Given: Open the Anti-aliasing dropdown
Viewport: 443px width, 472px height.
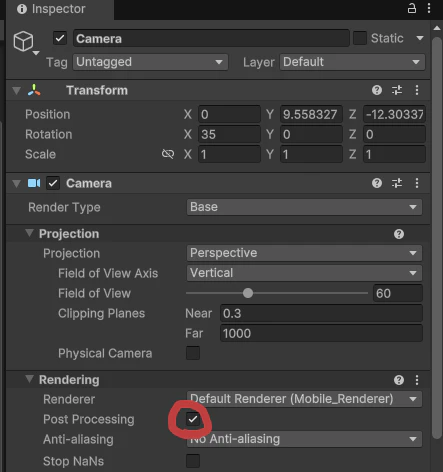Looking at the screenshot, I should pos(304,439).
